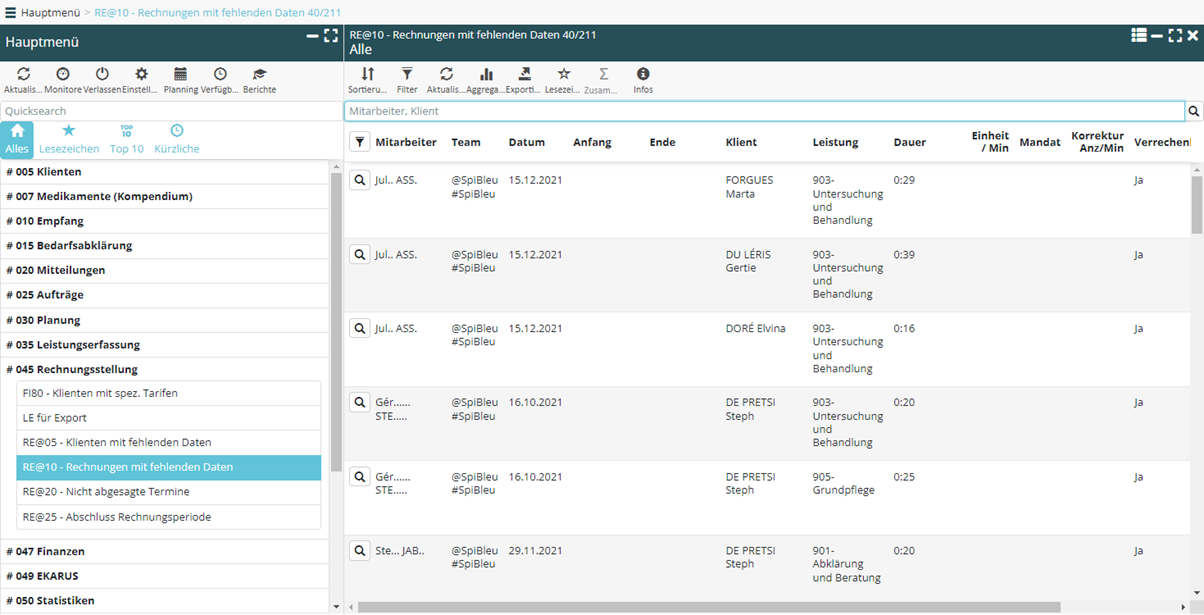Open Monitore in the main menu toolbar
The image size is (1204, 615).
pyautogui.click(x=63, y=75)
